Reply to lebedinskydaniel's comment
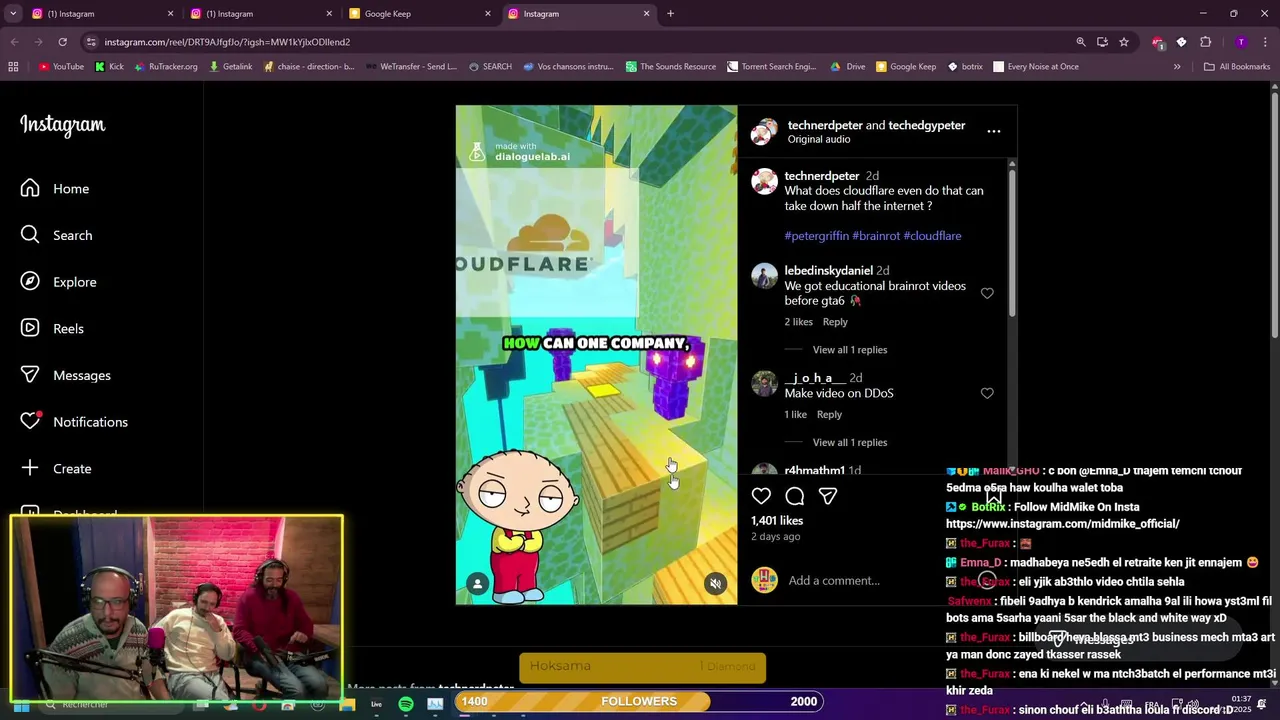This screenshot has width=1280, height=720. [835, 322]
